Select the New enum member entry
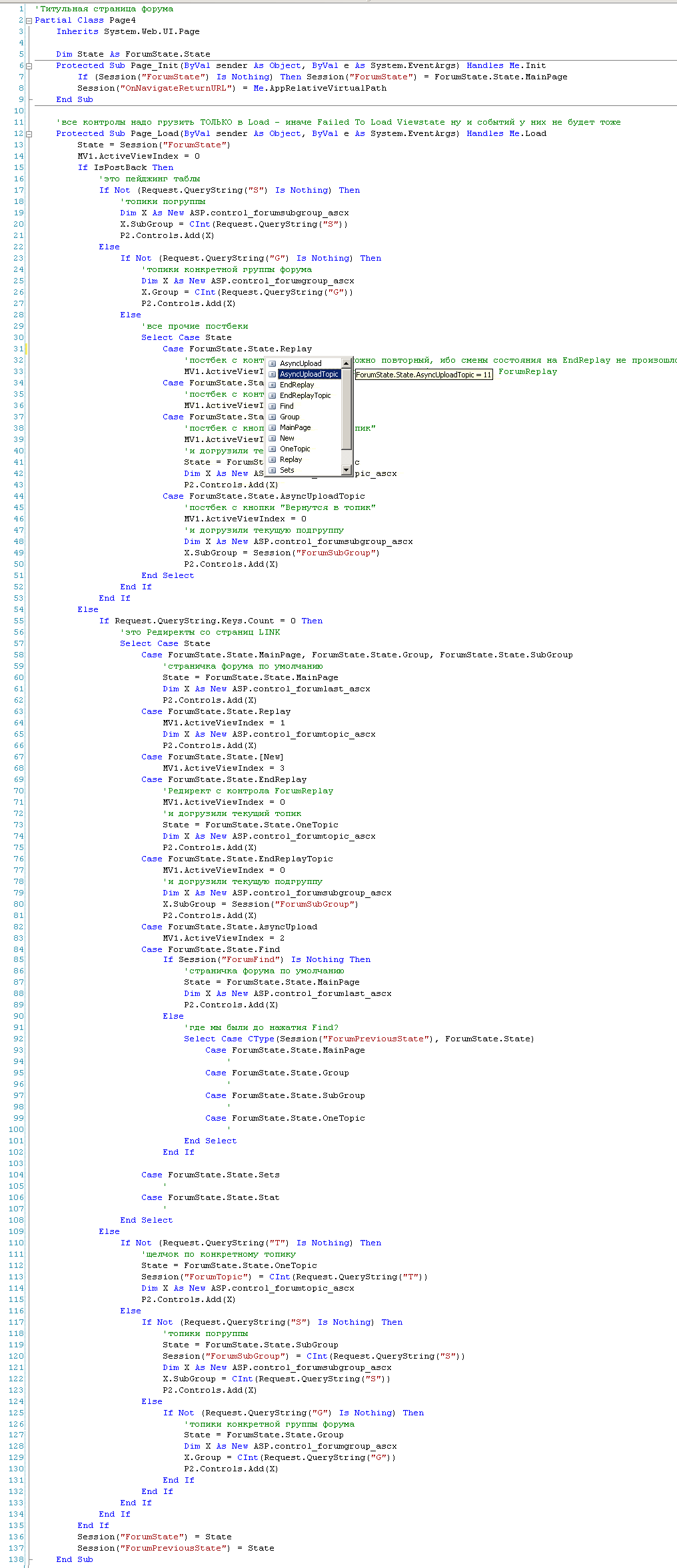This screenshot has width=677, height=1568. pyautogui.click(x=287, y=438)
